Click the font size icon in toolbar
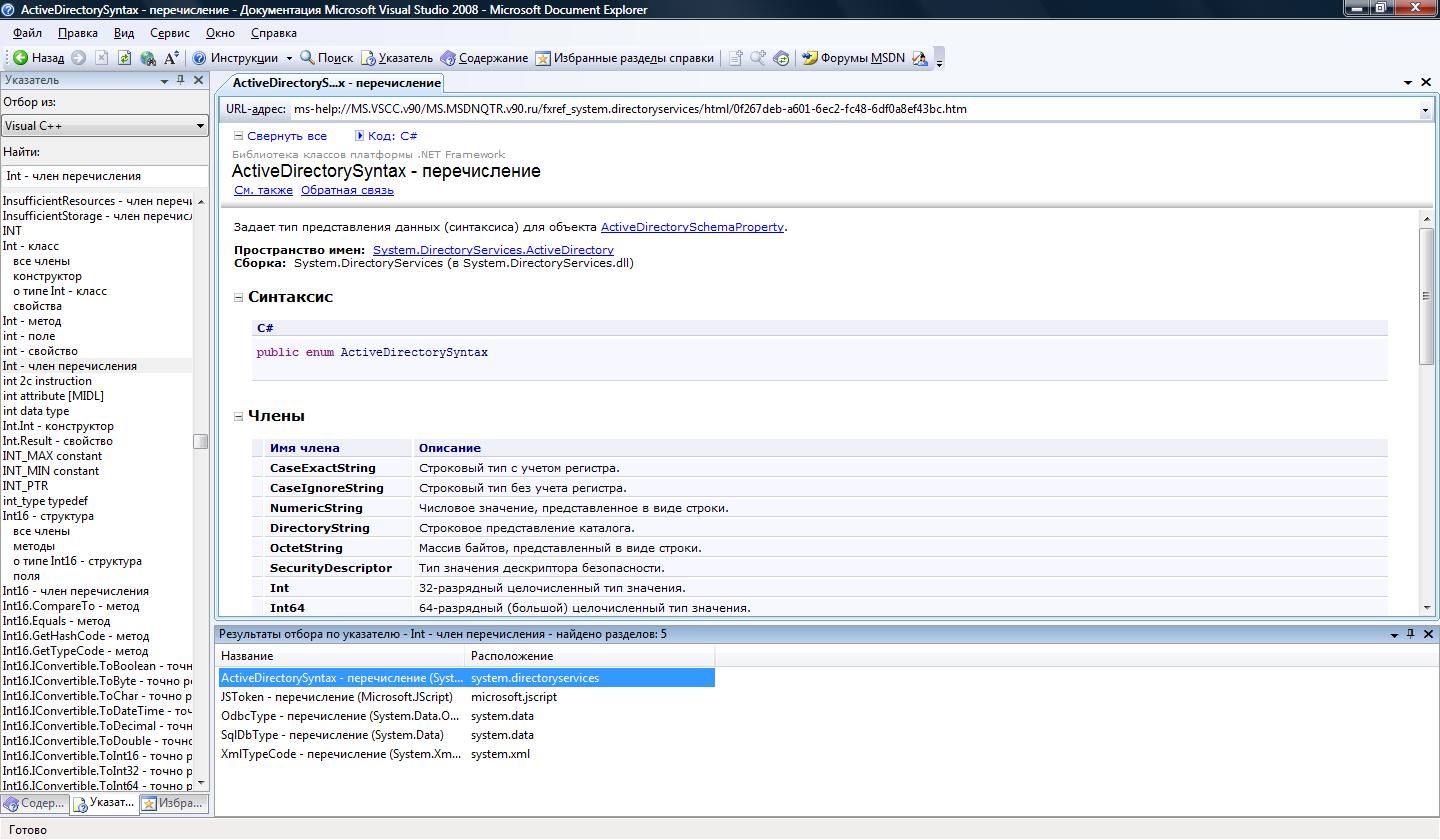The height and width of the screenshot is (840, 1440). pyautogui.click(x=172, y=58)
